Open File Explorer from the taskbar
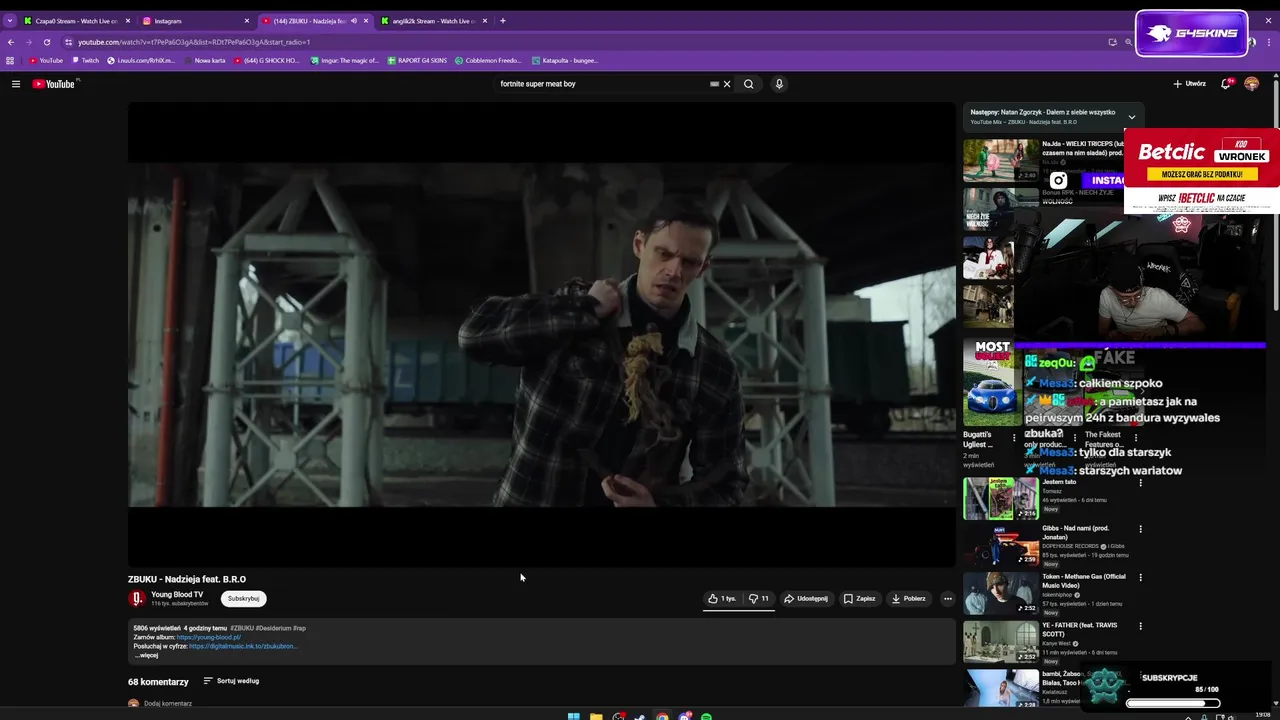 tap(596, 716)
